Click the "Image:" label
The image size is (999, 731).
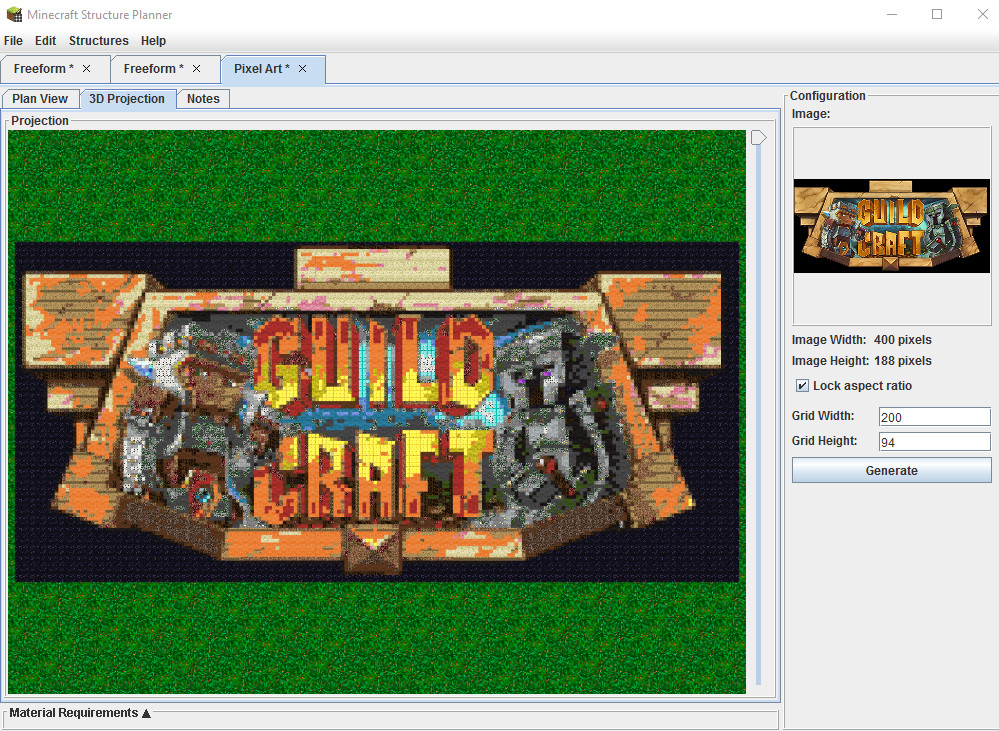pyautogui.click(x=810, y=113)
